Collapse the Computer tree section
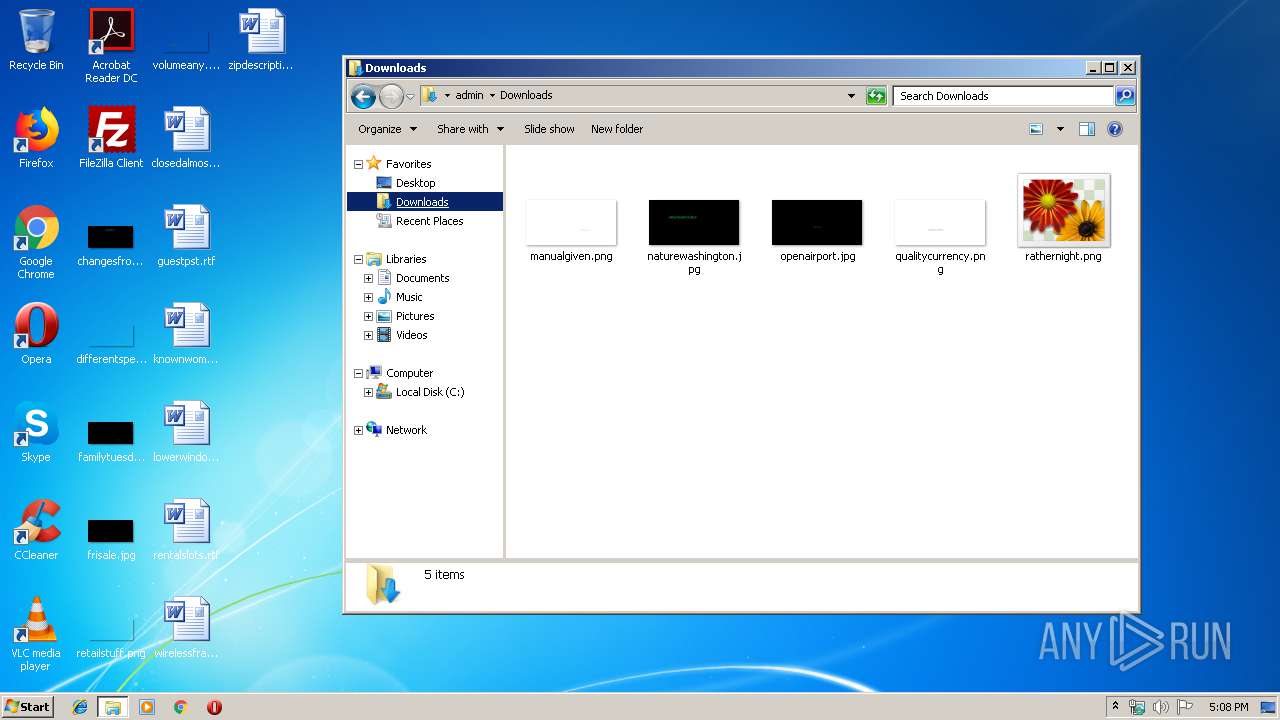This screenshot has width=1280, height=720. pos(358,373)
